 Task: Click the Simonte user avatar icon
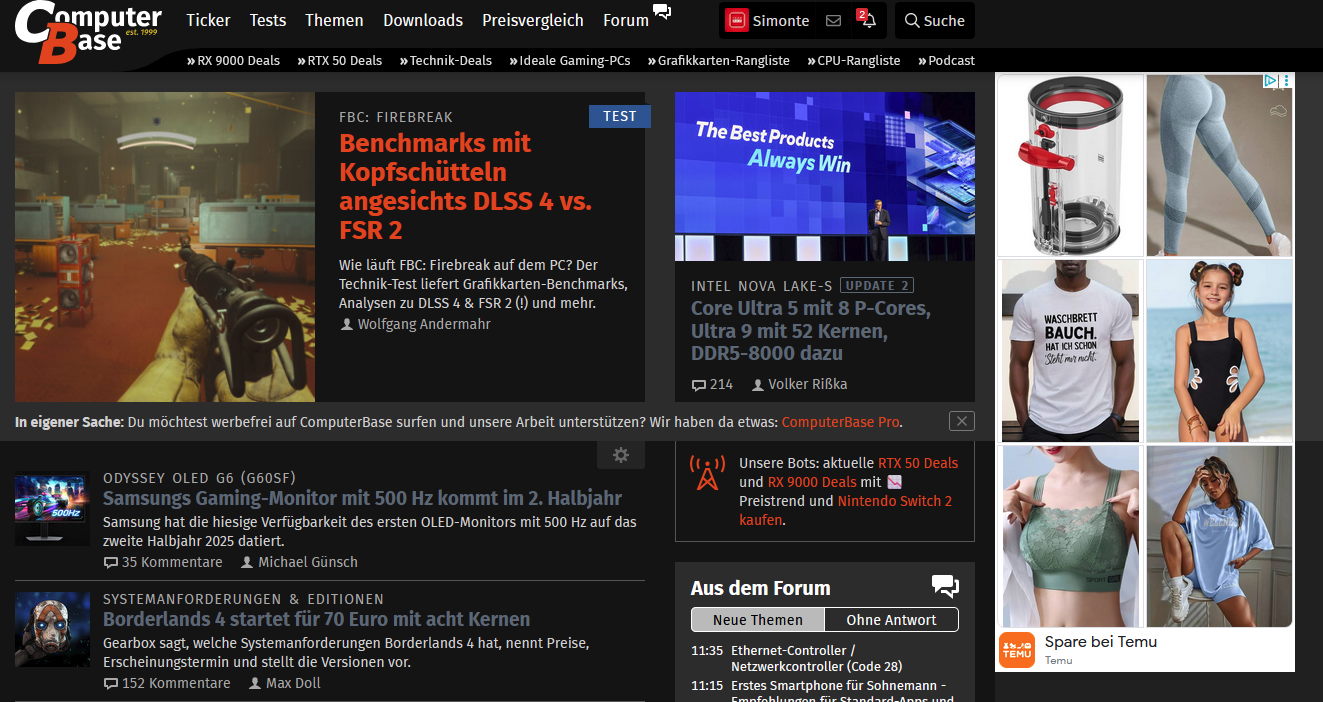(737, 20)
